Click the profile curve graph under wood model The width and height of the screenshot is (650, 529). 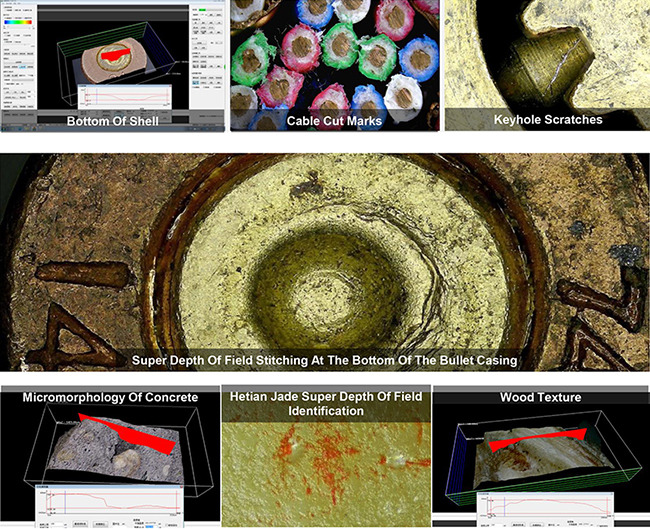point(540,503)
